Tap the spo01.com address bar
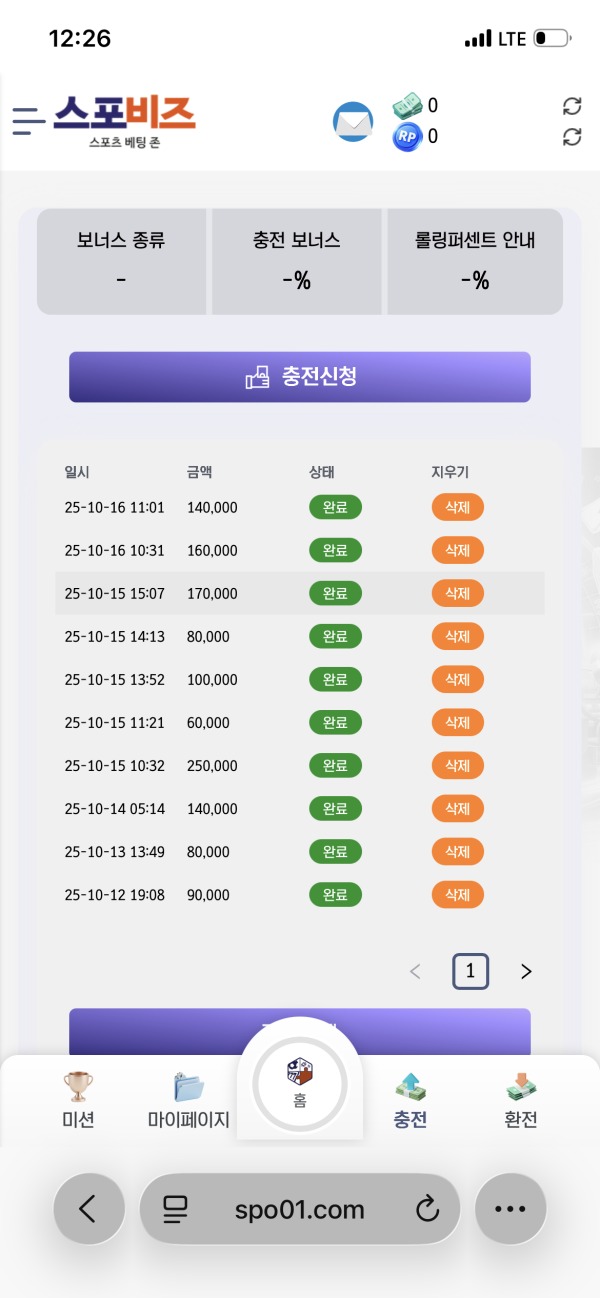Image resolution: width=600 pixels, height=1298 pixels. tap(300, 1209)
